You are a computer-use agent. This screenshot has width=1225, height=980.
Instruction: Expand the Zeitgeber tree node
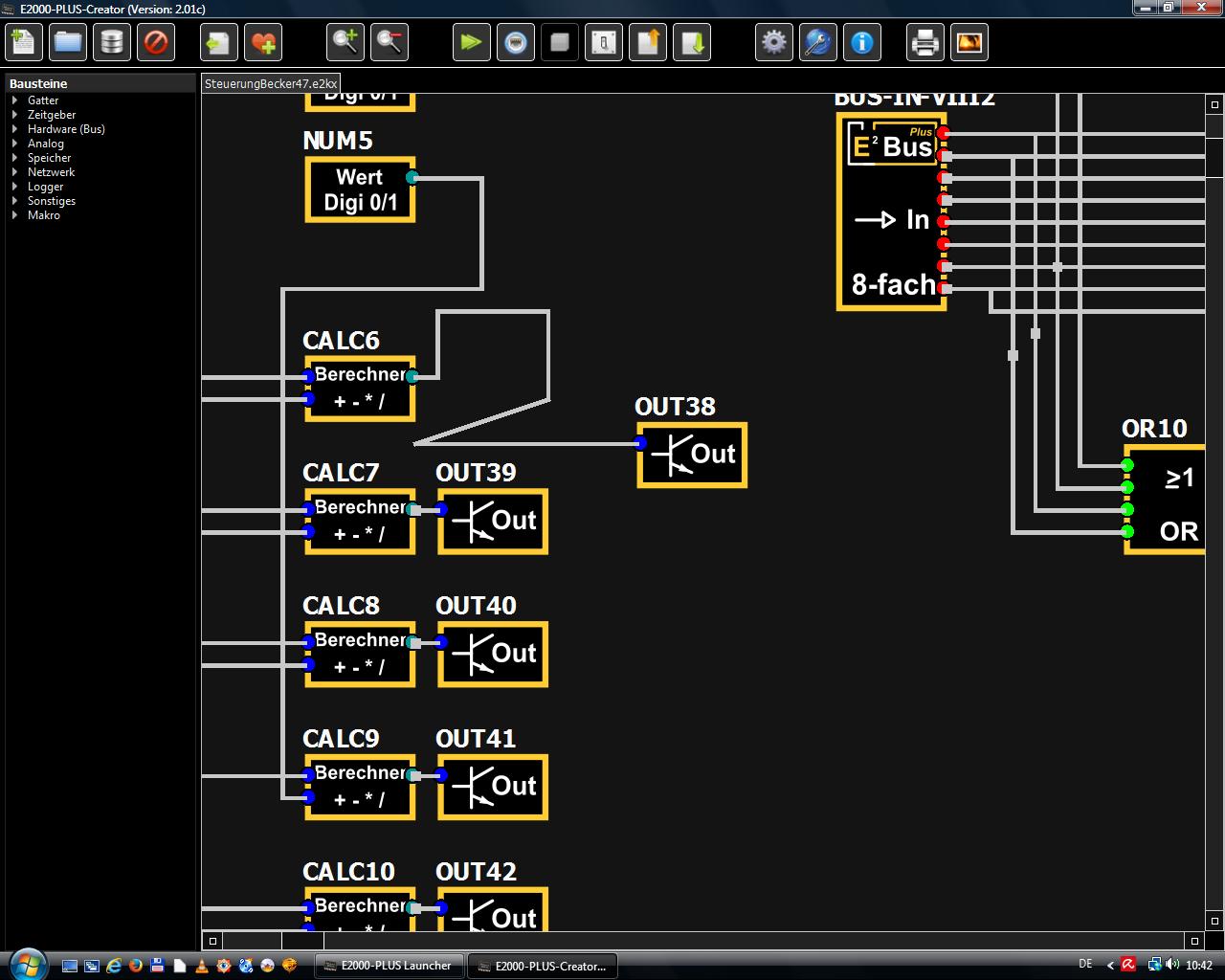tap(52, 115)
